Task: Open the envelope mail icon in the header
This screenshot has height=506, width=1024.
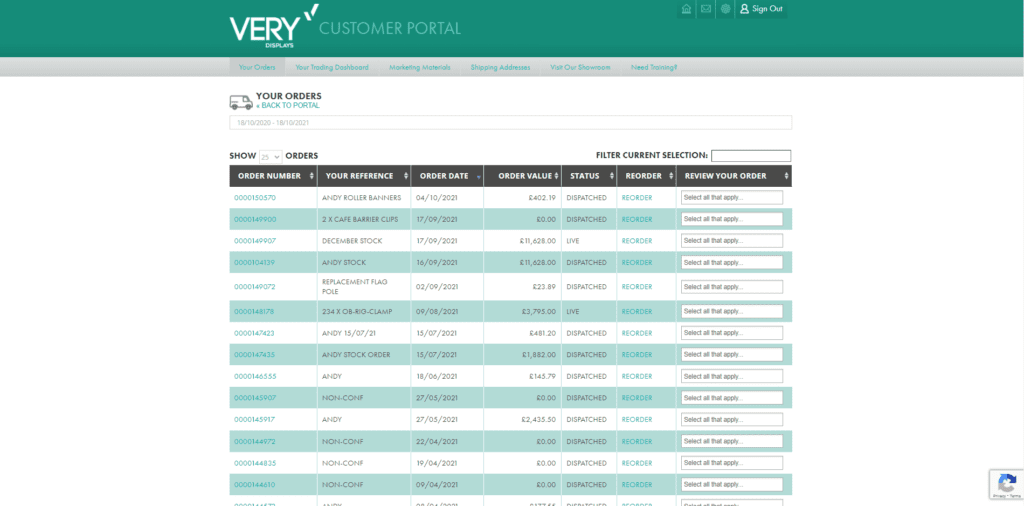Action: point(705,9)
